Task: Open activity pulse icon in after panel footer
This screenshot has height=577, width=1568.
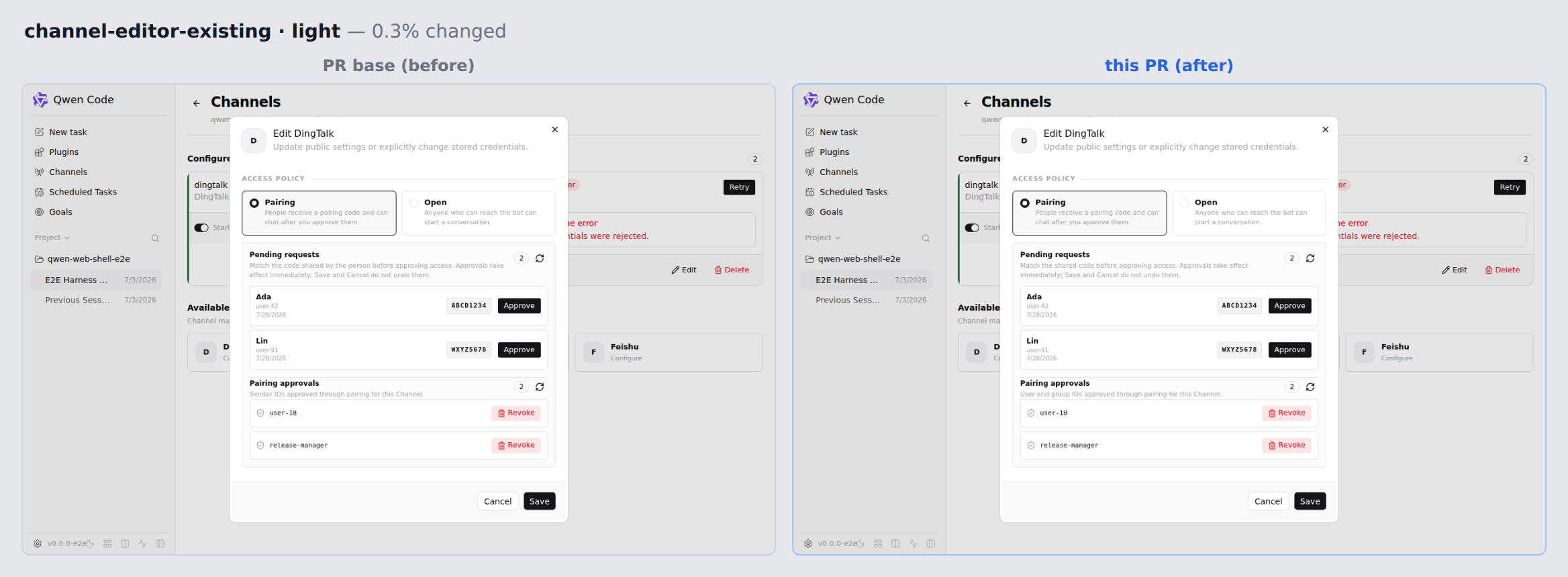Action: 913,543
